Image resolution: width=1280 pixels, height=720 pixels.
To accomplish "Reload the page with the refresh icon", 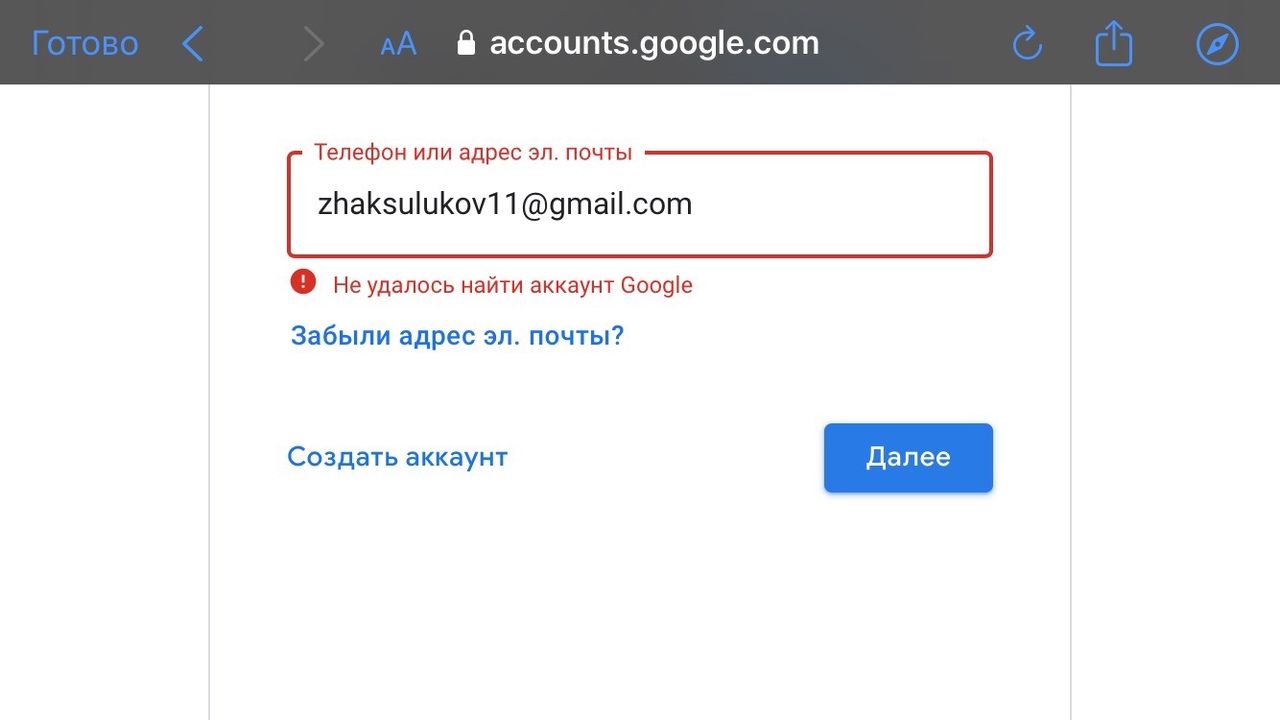I will 1027,44.
